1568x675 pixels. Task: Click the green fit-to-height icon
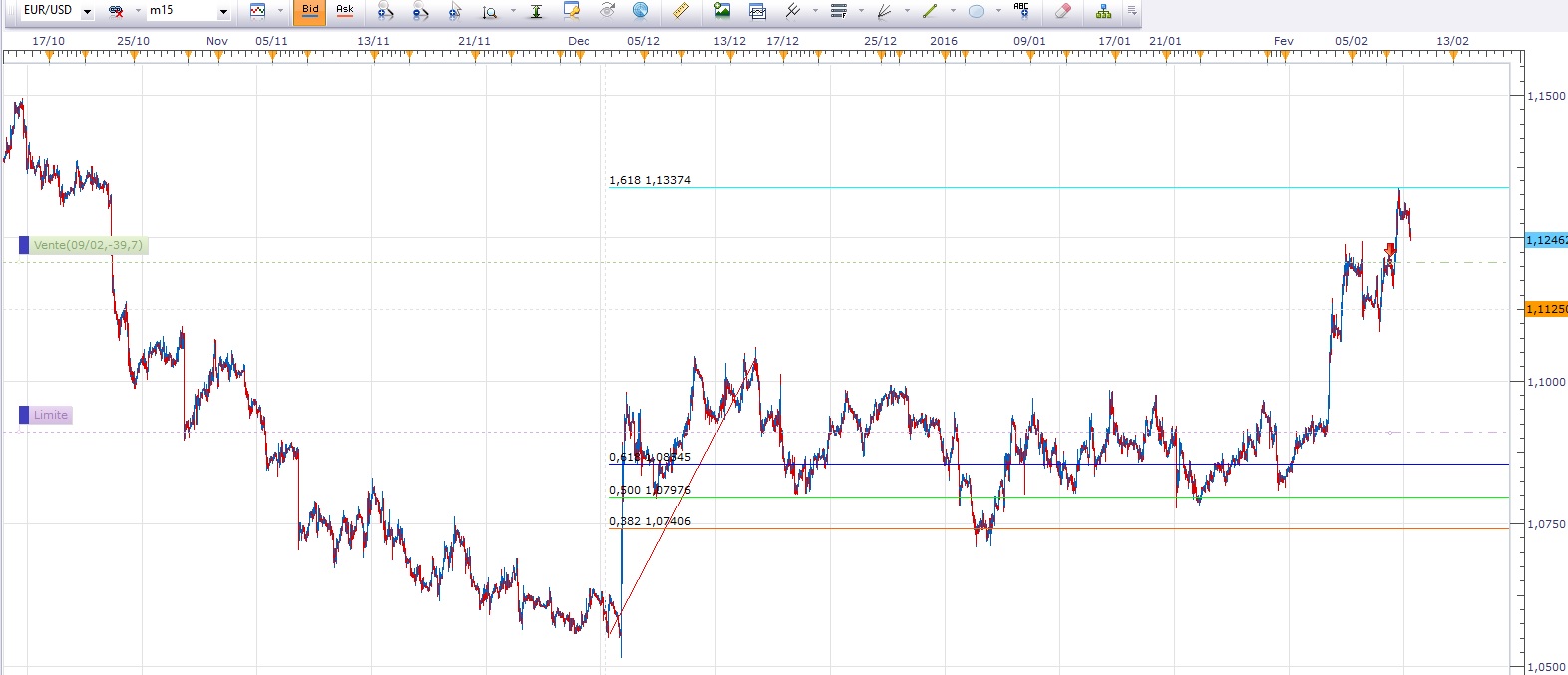click(x=536, y=11)
